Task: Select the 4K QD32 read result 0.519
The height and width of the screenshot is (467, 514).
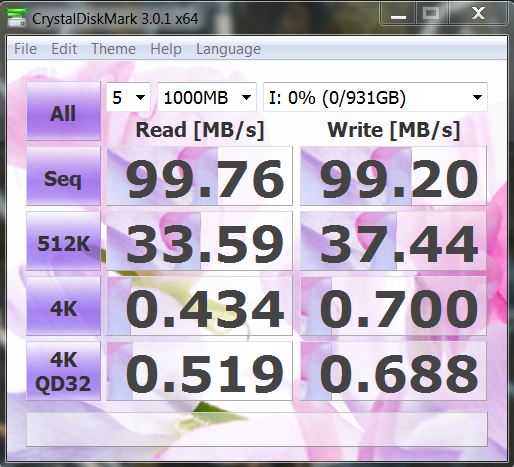Action: click(199, 371)
